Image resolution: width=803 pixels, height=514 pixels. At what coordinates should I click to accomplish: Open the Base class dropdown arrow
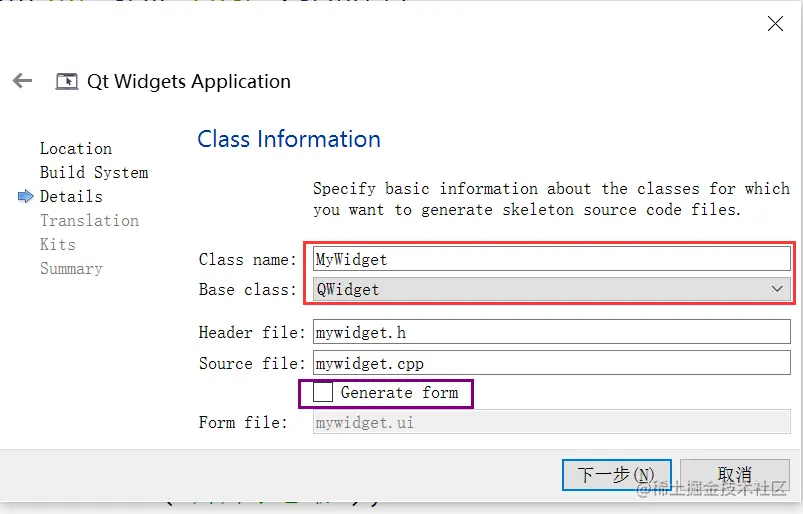click(x=777, y=289)
